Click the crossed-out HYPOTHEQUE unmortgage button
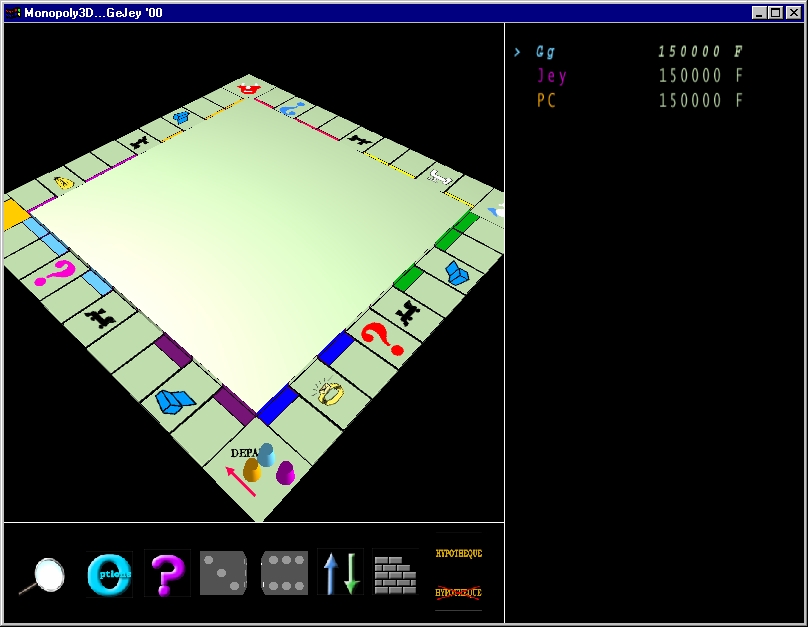The height and width of the screenshot is (627, 808). 458,592
